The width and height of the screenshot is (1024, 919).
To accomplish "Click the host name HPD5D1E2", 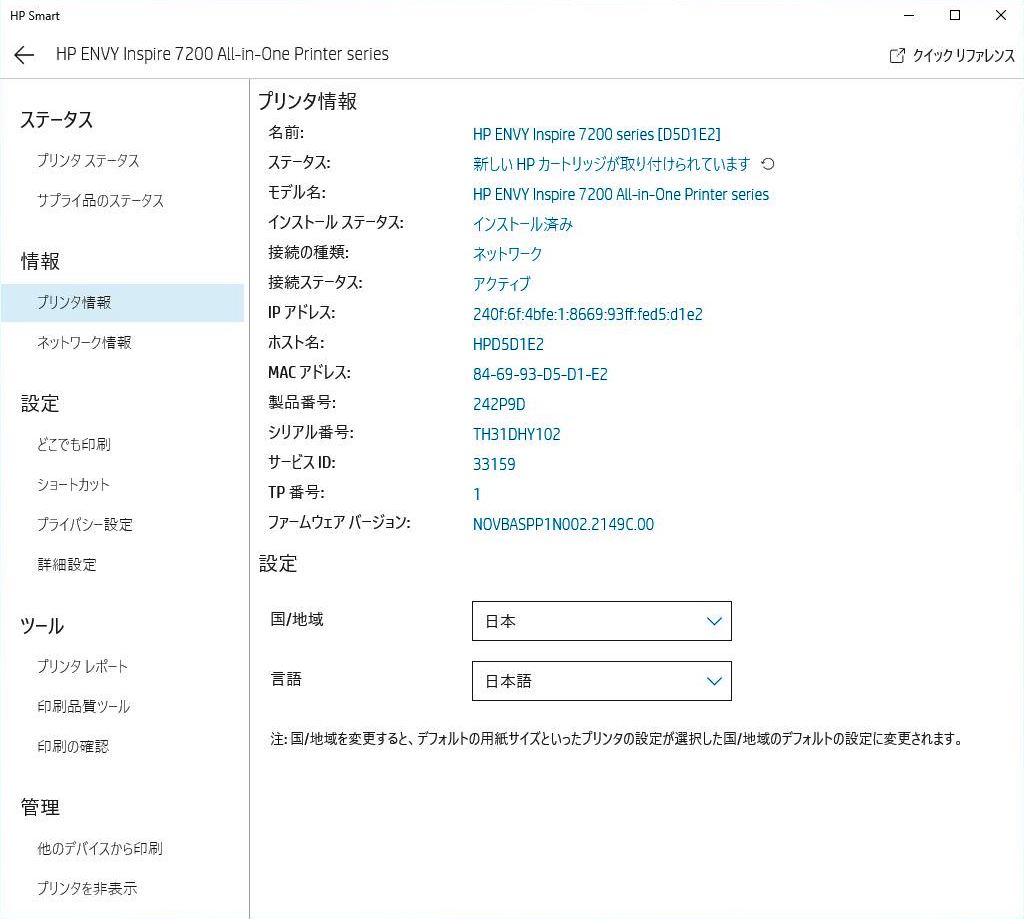I will click(x=508, y=344).
